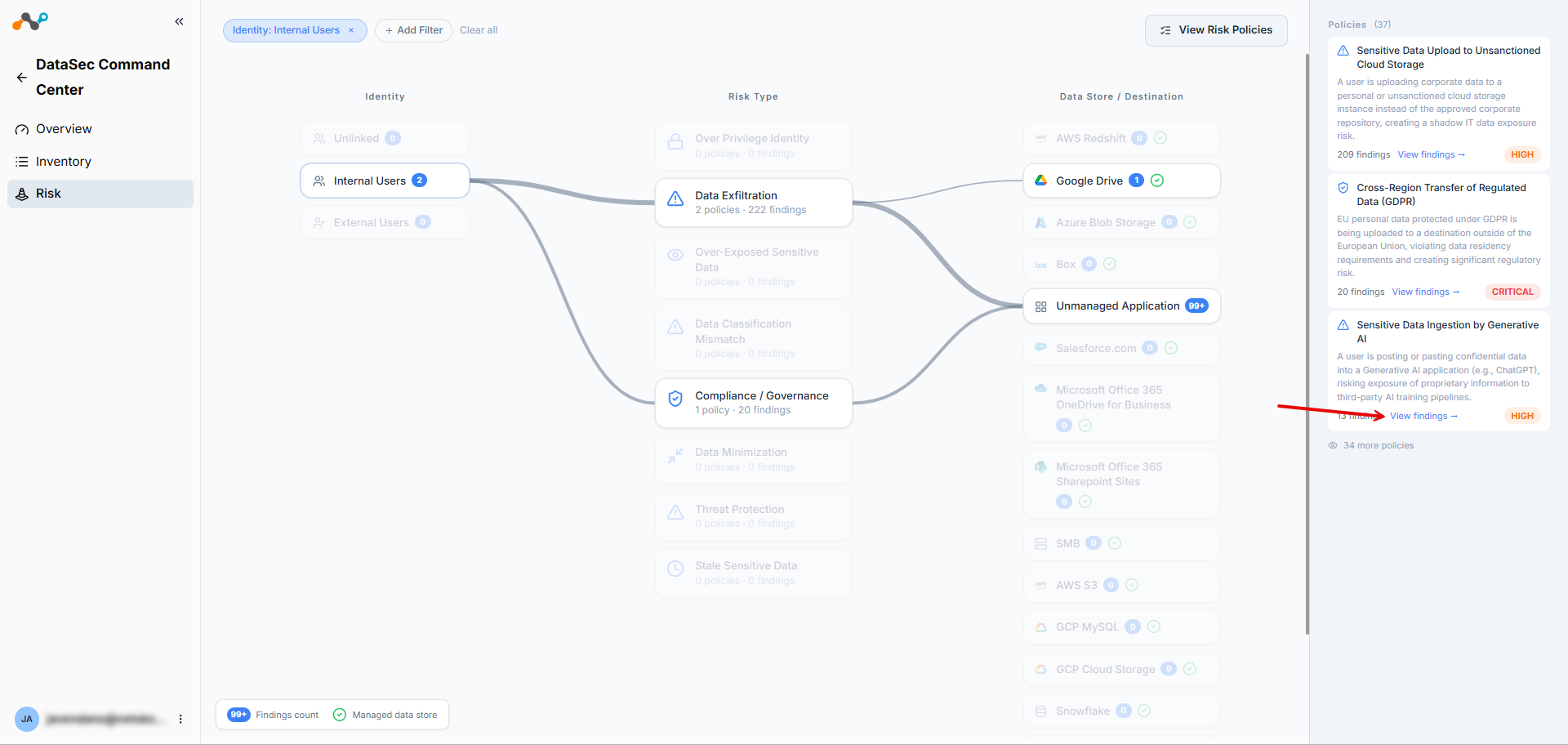Click the back arrow beside DataSec Command Center
The image size is (1568, 745).
tap(22, 78)
